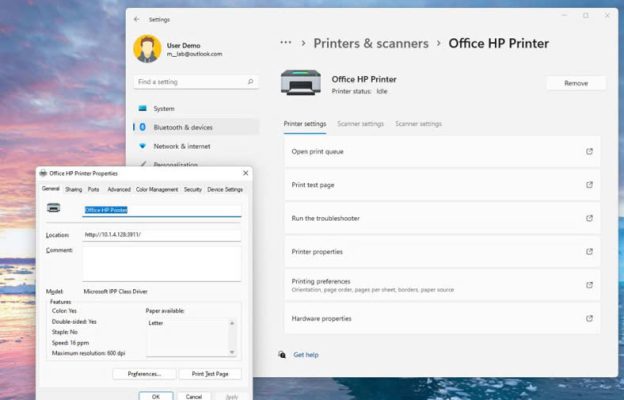The width and height of the screenshot is (624, 400).
Task: Click the System monitor icon in sidebar
Action: pyautogui.click(x=142, y=108)
